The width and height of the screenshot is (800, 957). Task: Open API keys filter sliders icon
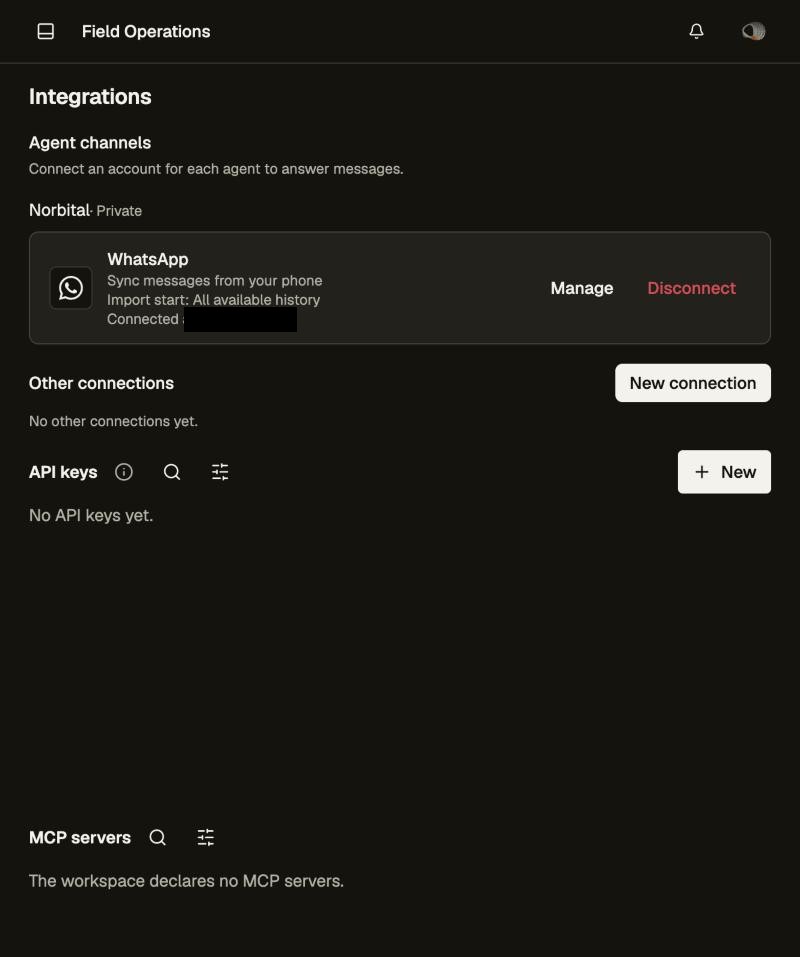pyautogui.click(x=220, y=472)
